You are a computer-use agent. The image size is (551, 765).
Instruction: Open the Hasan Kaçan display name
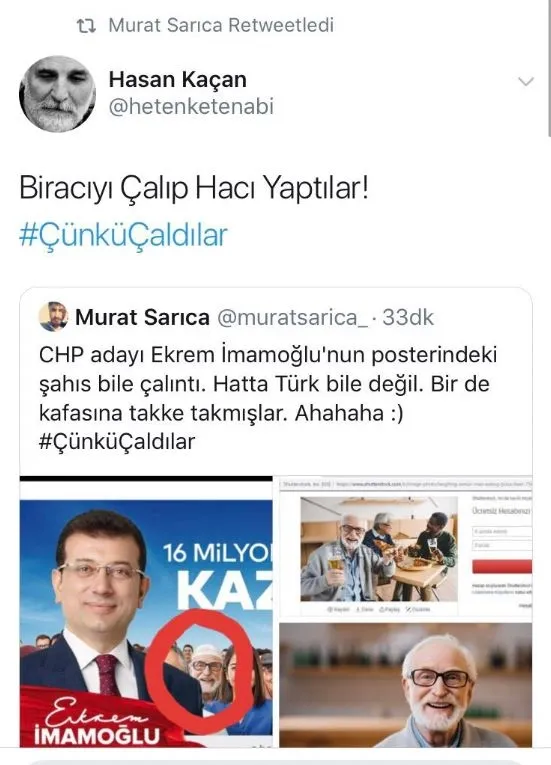point(178,79)
